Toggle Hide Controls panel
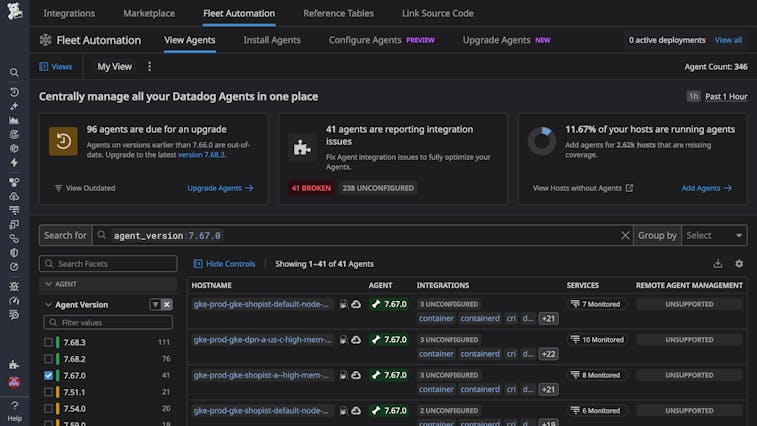The height and width of the screenshot is (426, 757). point(224,264)
